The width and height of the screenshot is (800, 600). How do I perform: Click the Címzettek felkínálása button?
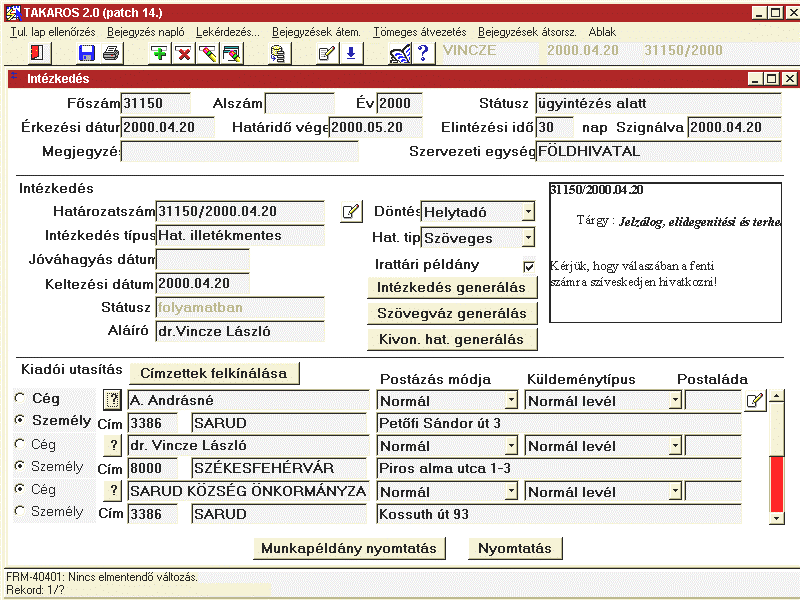coord(214,373)
